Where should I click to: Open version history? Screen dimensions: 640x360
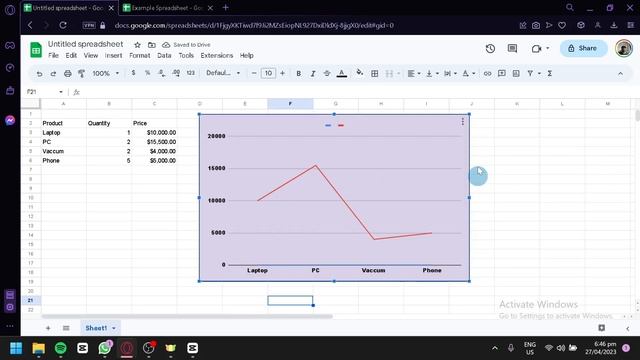(x=490, y=49)
